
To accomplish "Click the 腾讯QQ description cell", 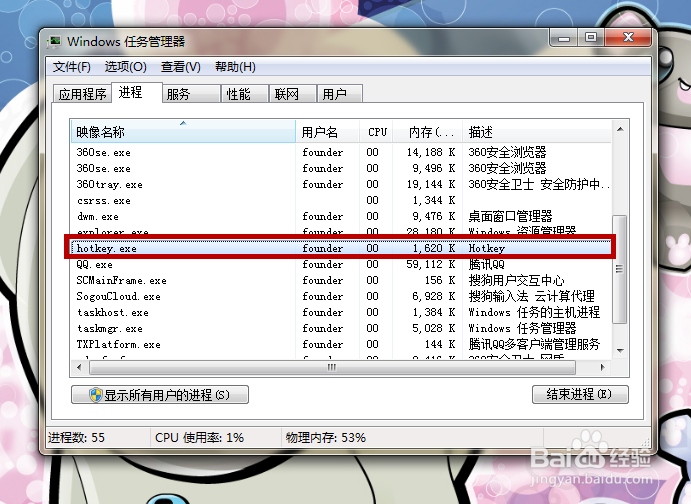I will click(x=487, y=264).
